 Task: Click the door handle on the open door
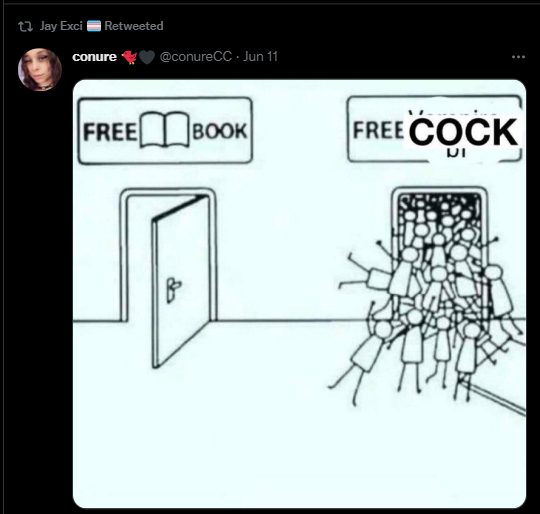(x=173, y=288)
